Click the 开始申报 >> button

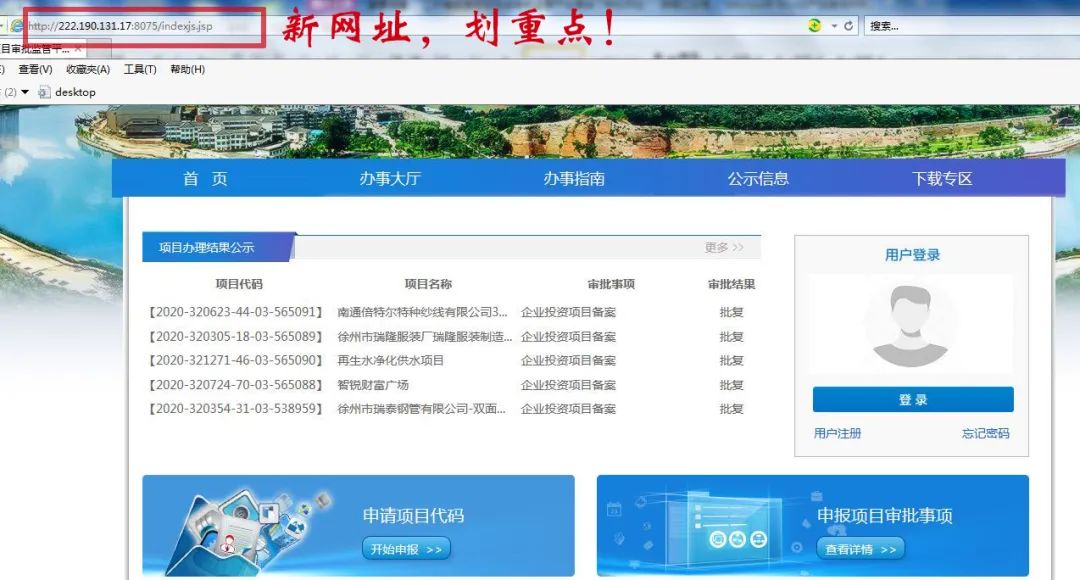pos(406,549)
